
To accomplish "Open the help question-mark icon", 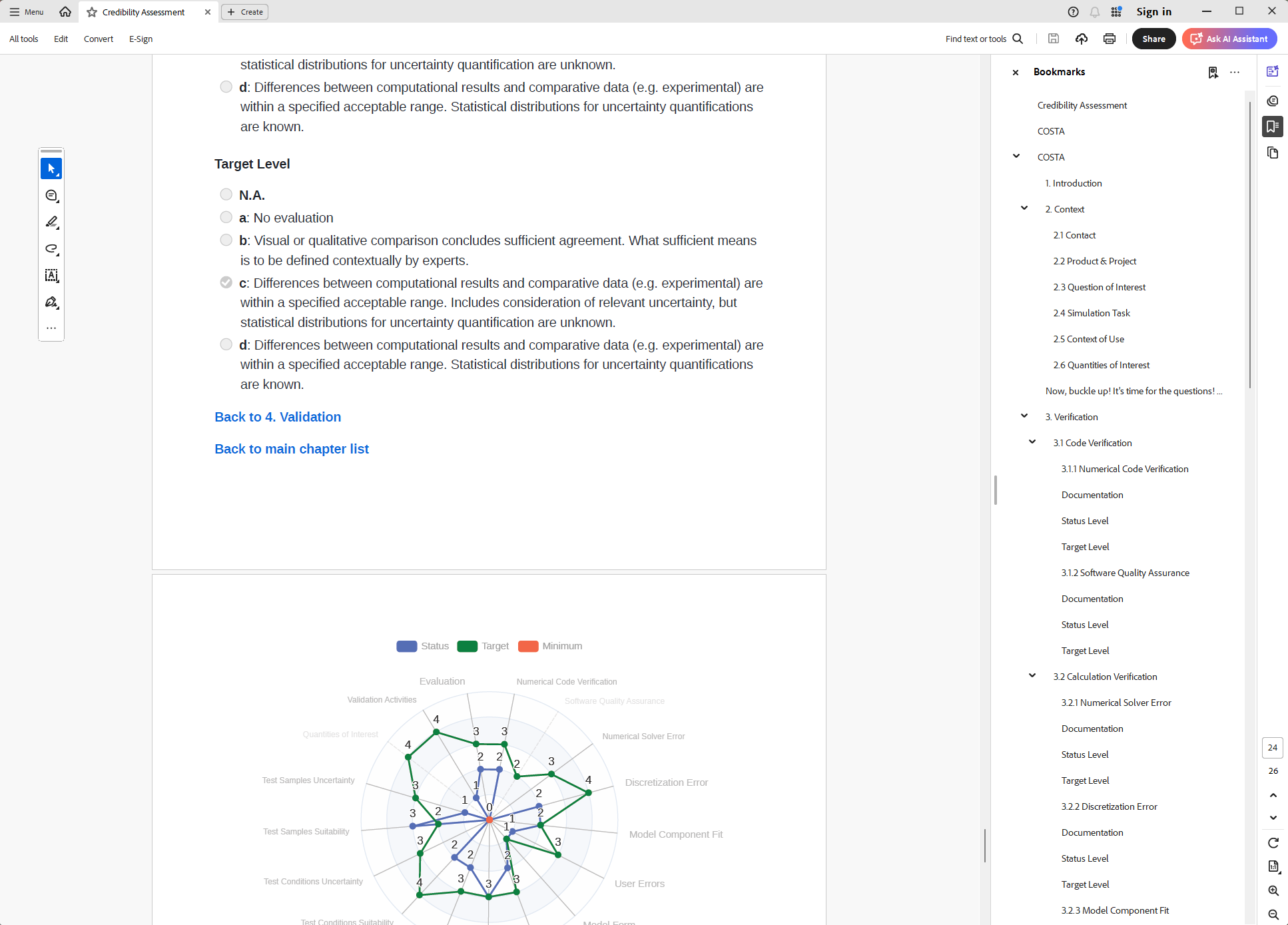I will point(1073,11).
